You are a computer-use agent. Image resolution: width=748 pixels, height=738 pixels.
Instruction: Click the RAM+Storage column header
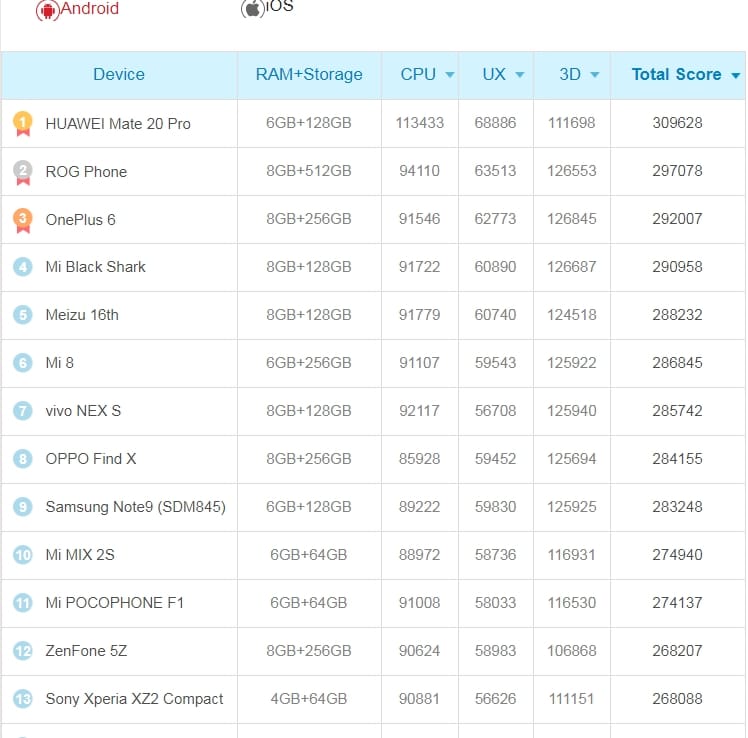tap(309, 75)
